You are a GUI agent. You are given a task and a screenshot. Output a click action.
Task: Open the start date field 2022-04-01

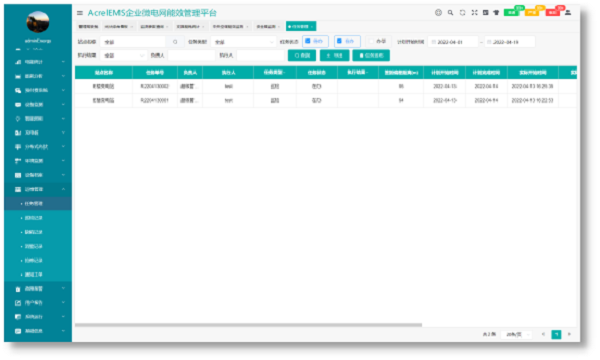(x=453, y=42)
